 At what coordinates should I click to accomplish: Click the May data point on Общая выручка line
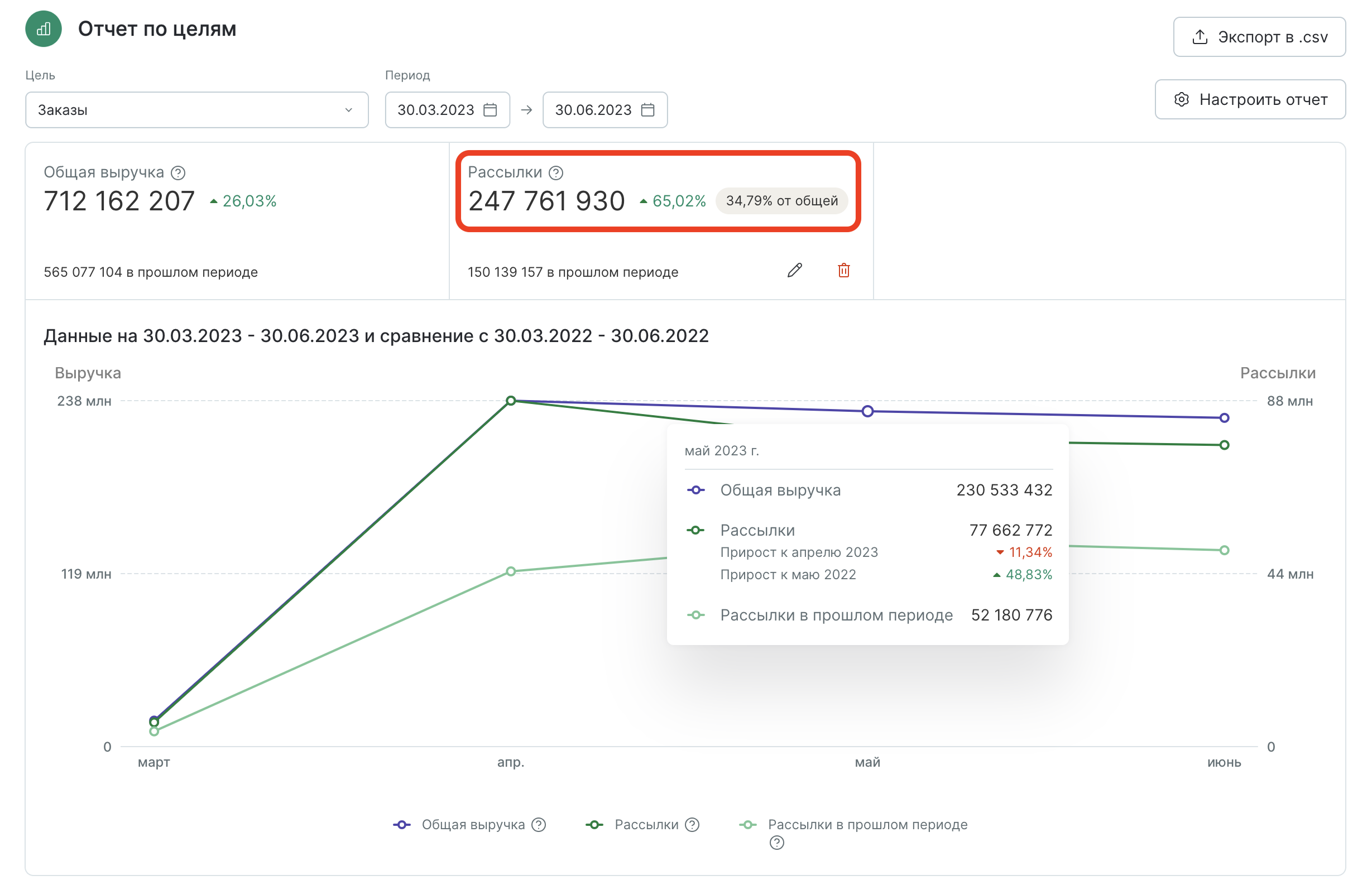pos(867,411)
